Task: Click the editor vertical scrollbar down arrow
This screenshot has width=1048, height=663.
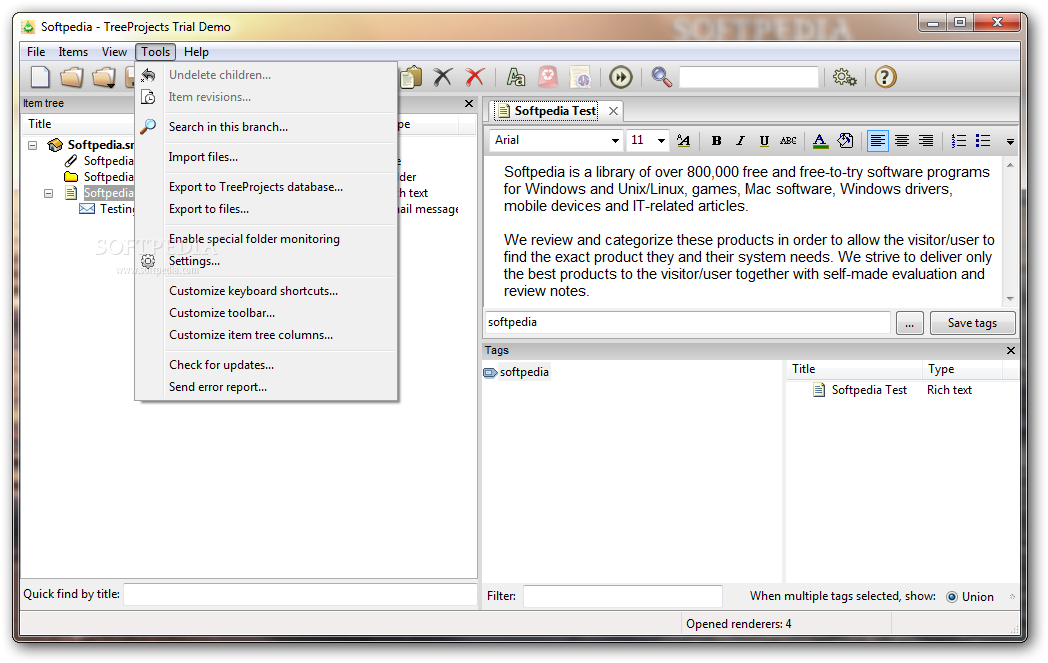Action: (1010, 299)
